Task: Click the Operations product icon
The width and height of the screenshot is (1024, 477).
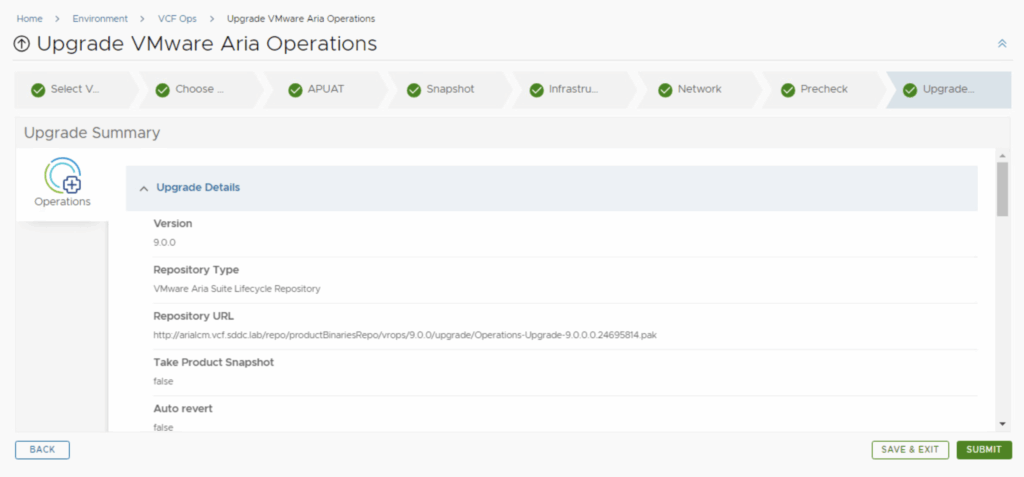Action: pyautogui.click(x=62, y=176)
